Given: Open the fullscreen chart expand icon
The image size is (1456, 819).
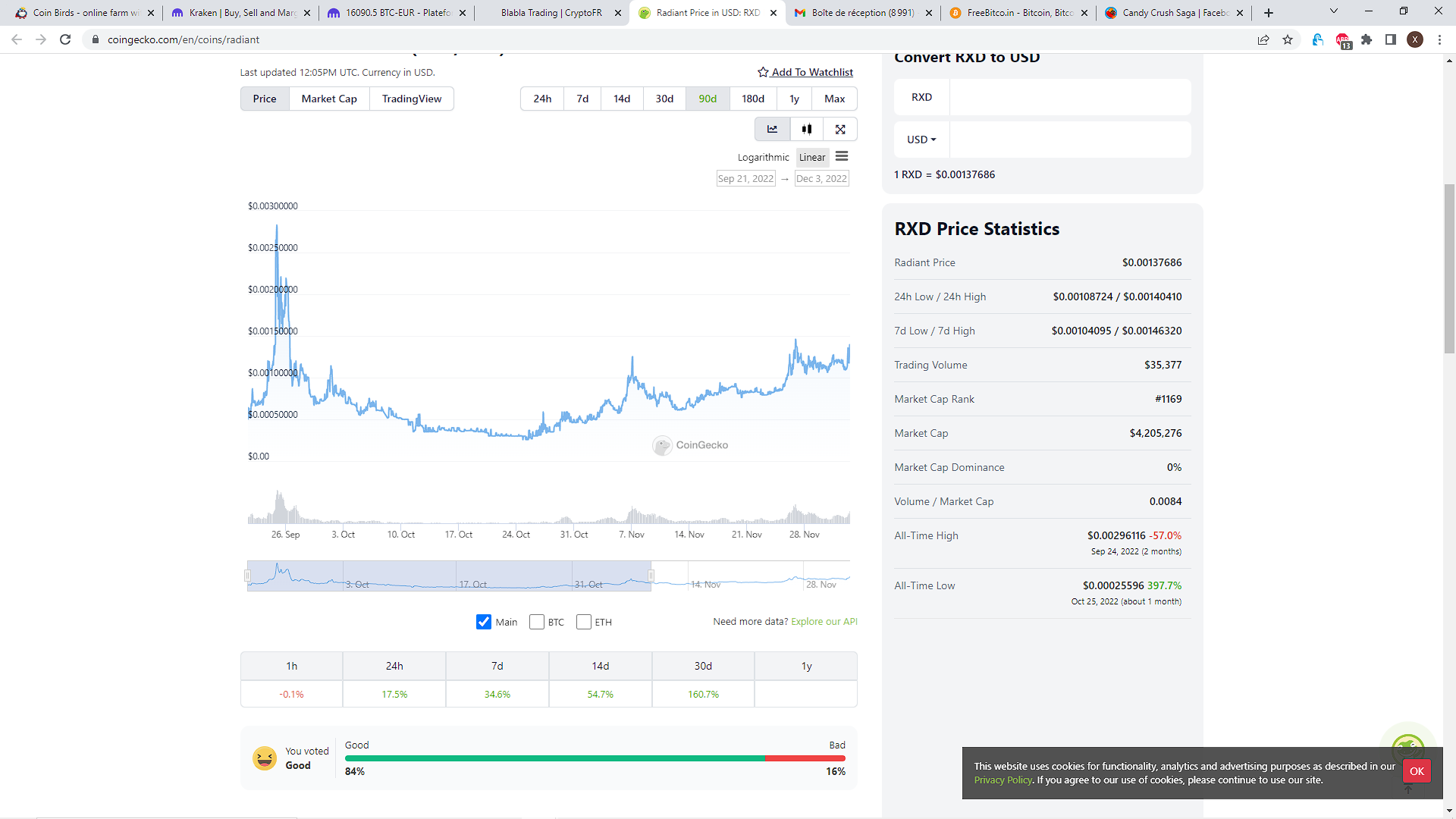Looking at the screenshot, I should pos(840,130).
